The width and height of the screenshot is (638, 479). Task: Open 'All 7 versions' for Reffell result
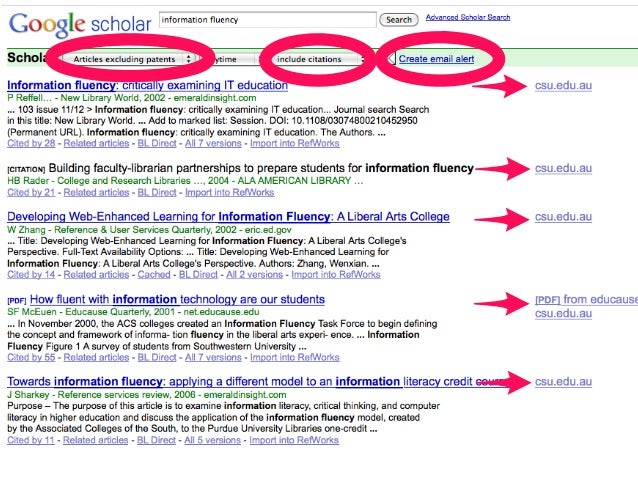pyautogui.click(x=213, y=143)
